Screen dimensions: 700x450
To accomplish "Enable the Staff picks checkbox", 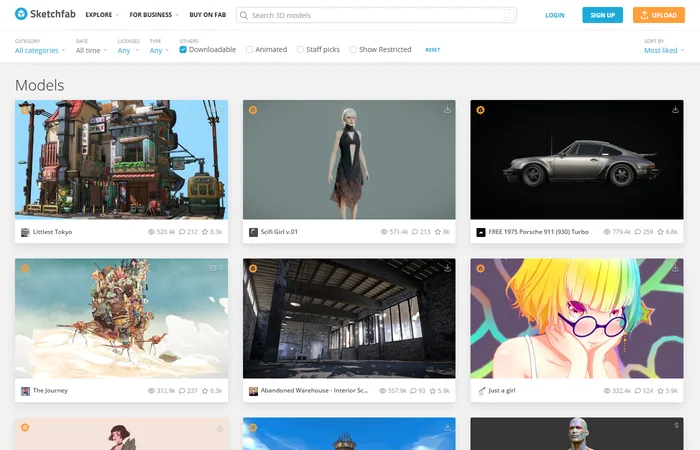I will 300,50.
